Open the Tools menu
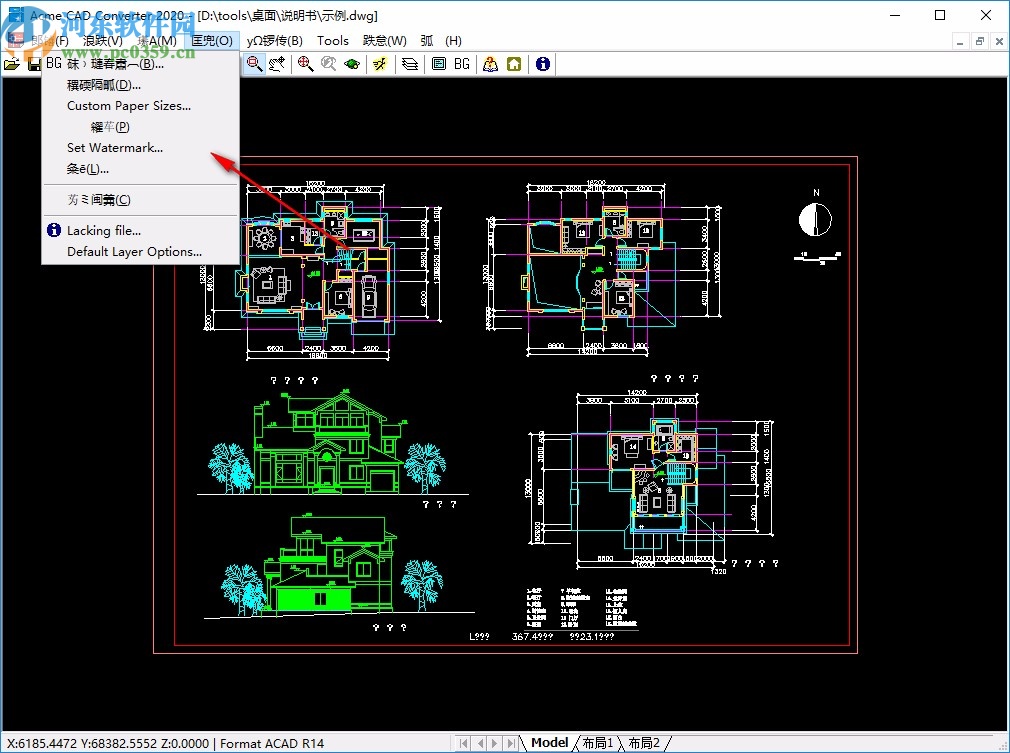Image resolution: width=1010 pixels, height=753 pixels. [x=333, y=41]
